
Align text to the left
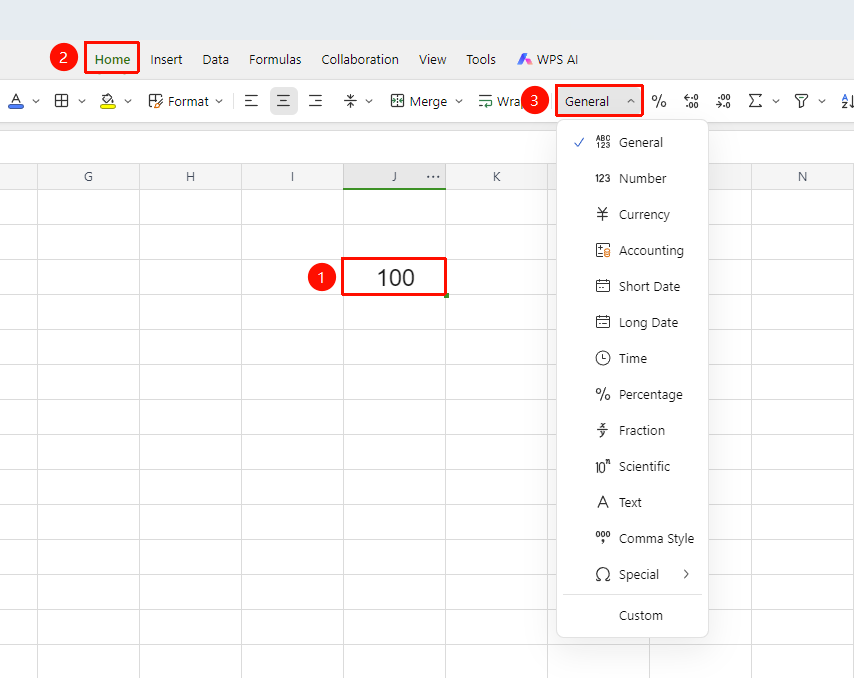click(251, 101)
